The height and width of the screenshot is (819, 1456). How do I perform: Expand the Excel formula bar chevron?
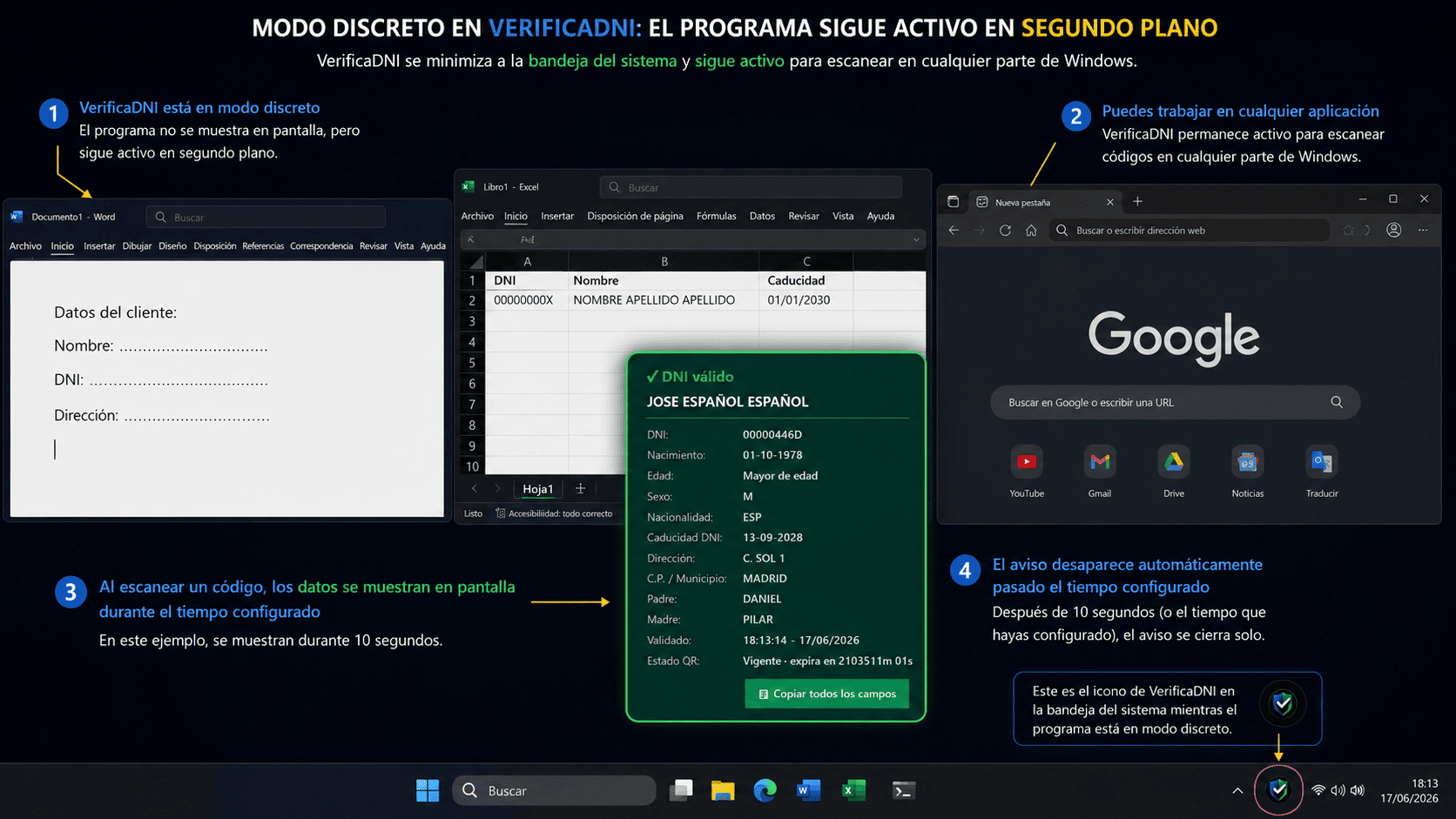(916, 239)
